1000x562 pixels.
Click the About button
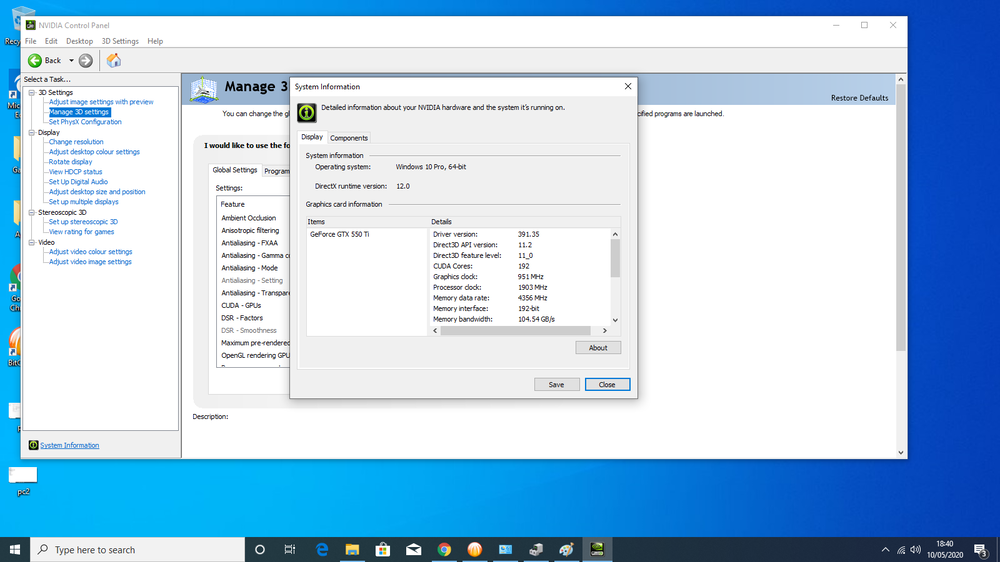click(x=598, y=348)
